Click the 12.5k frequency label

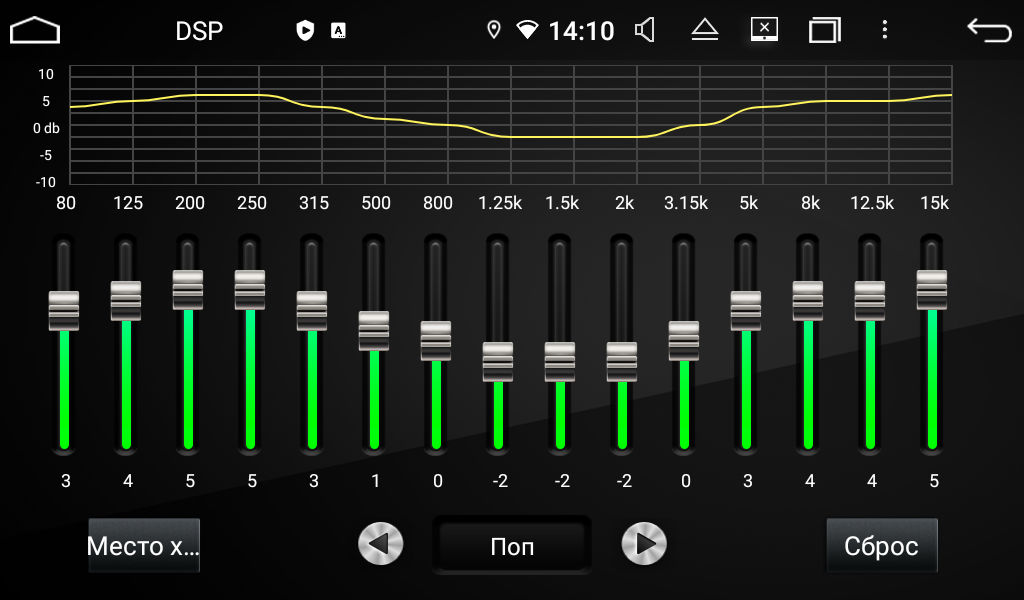[872, 203]
